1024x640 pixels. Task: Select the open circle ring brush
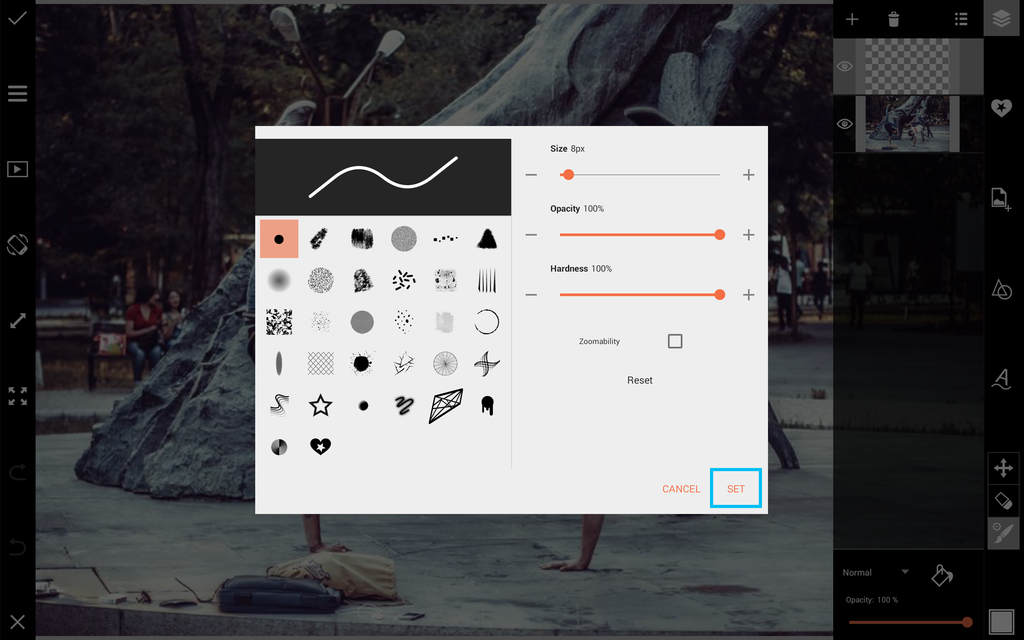click(x=487, y=322)
